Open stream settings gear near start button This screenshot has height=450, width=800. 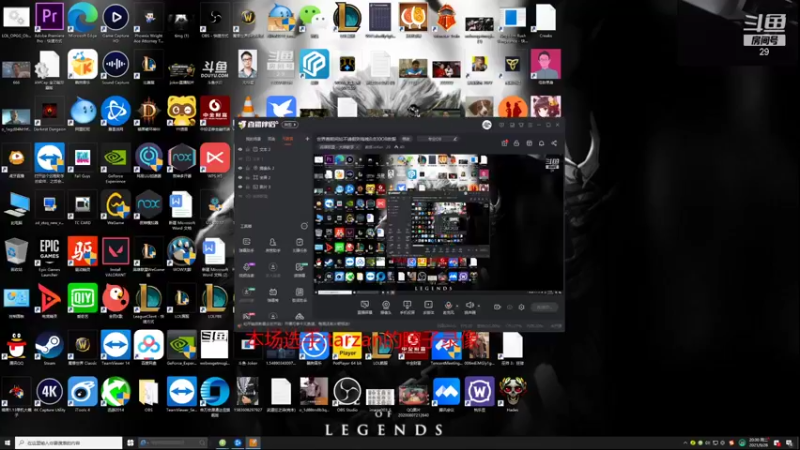click(x=521, y=307)
